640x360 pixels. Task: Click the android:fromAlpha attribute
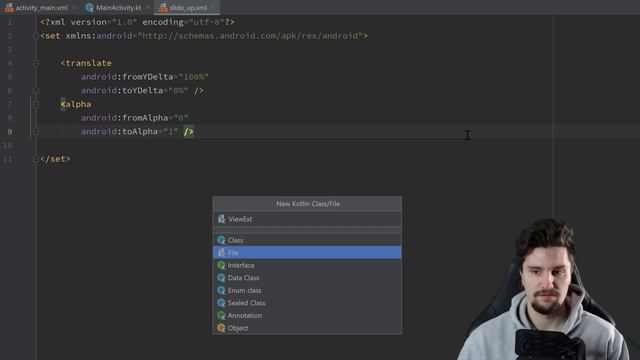(x=124, y=118)
